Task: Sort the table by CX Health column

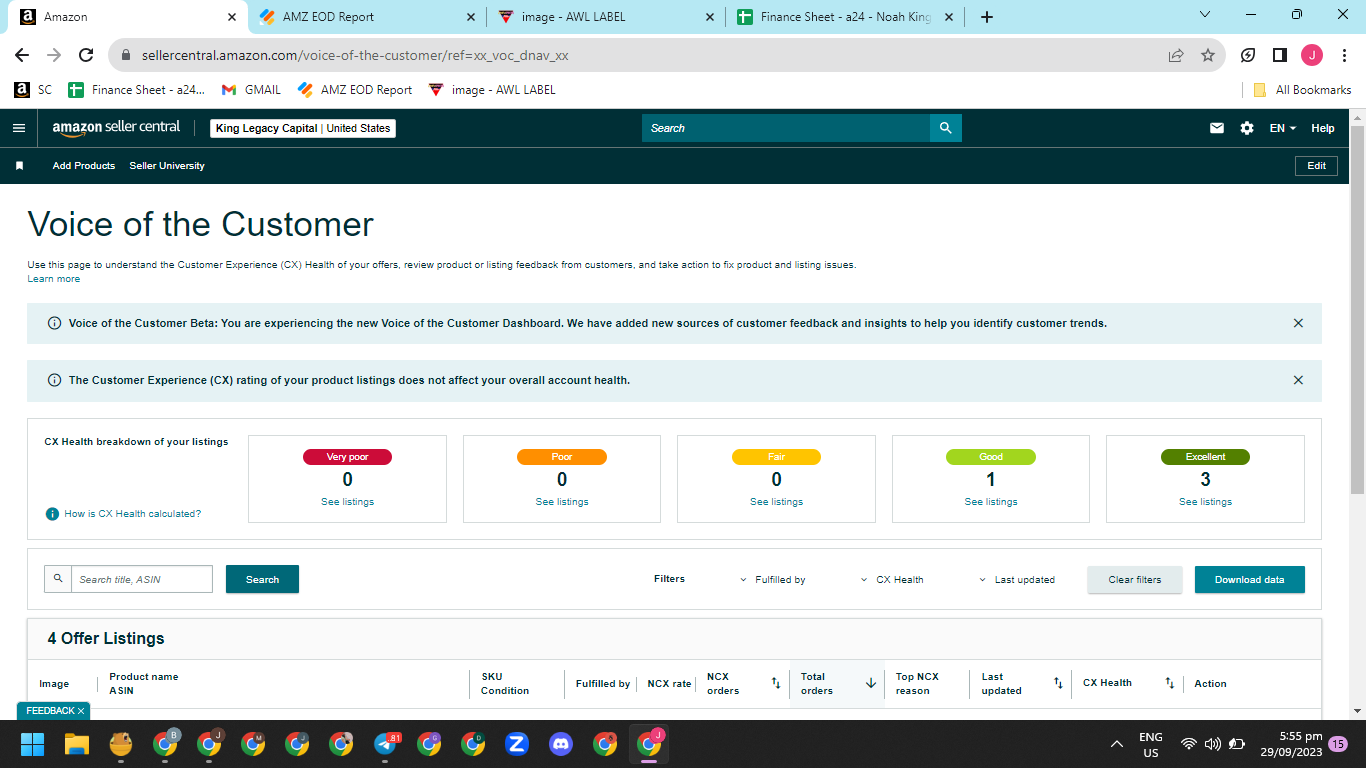Action: click(x=1169, y=683)
